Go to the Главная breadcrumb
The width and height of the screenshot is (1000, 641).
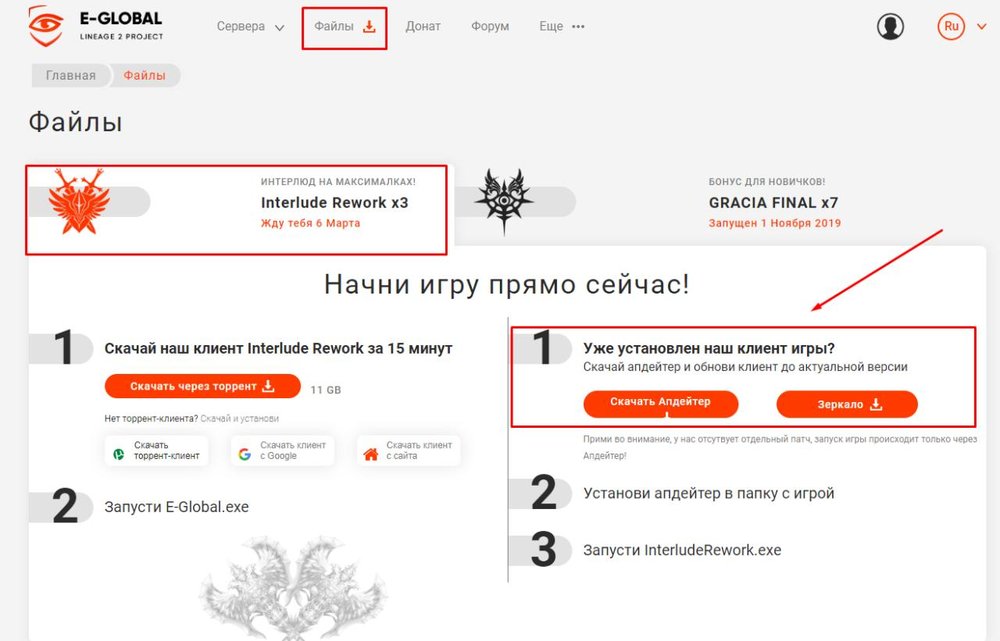[71, 75]
